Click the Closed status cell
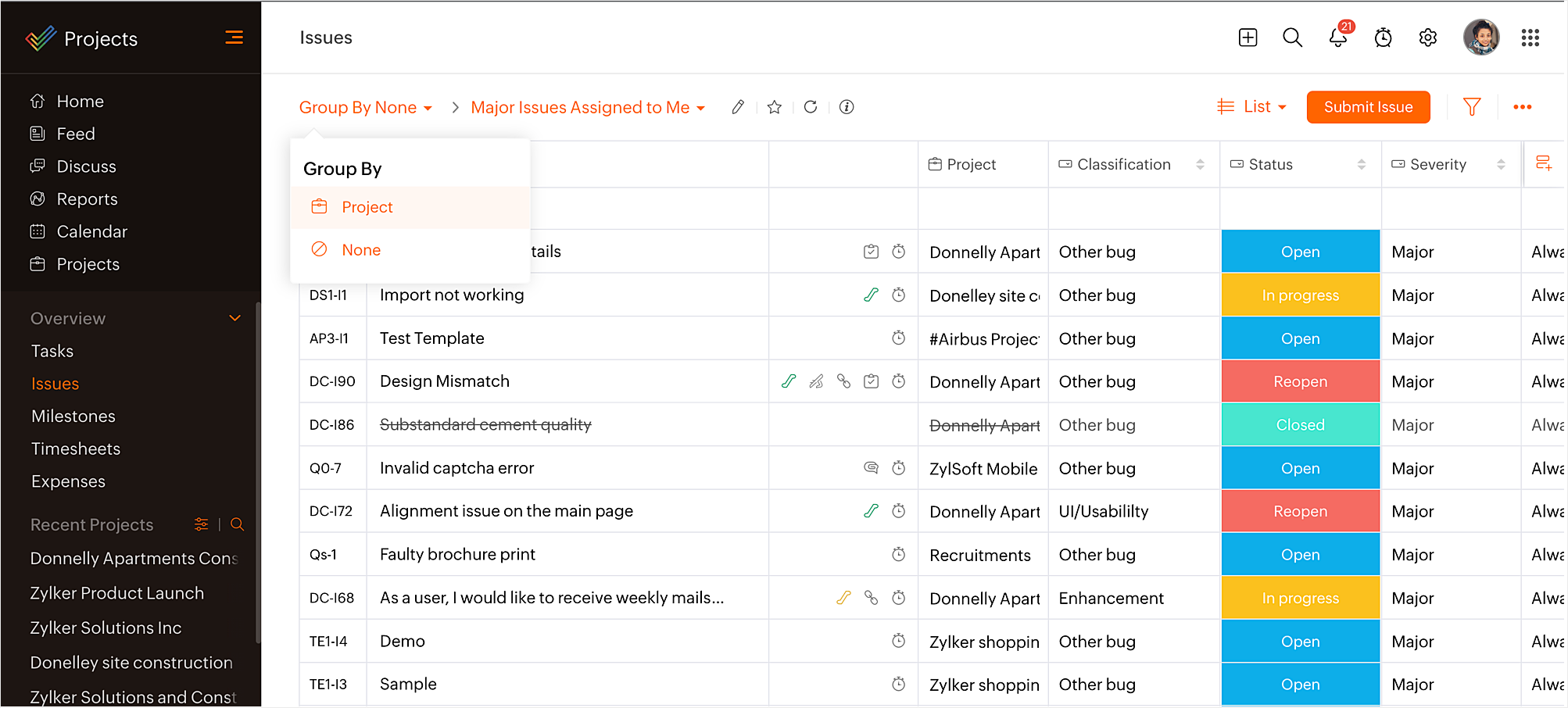 (1300, 425)
